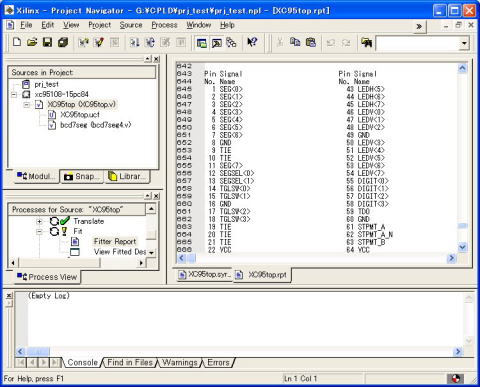Select the Console tab
The width and height of the screenshot is (480, 387).
82,362
